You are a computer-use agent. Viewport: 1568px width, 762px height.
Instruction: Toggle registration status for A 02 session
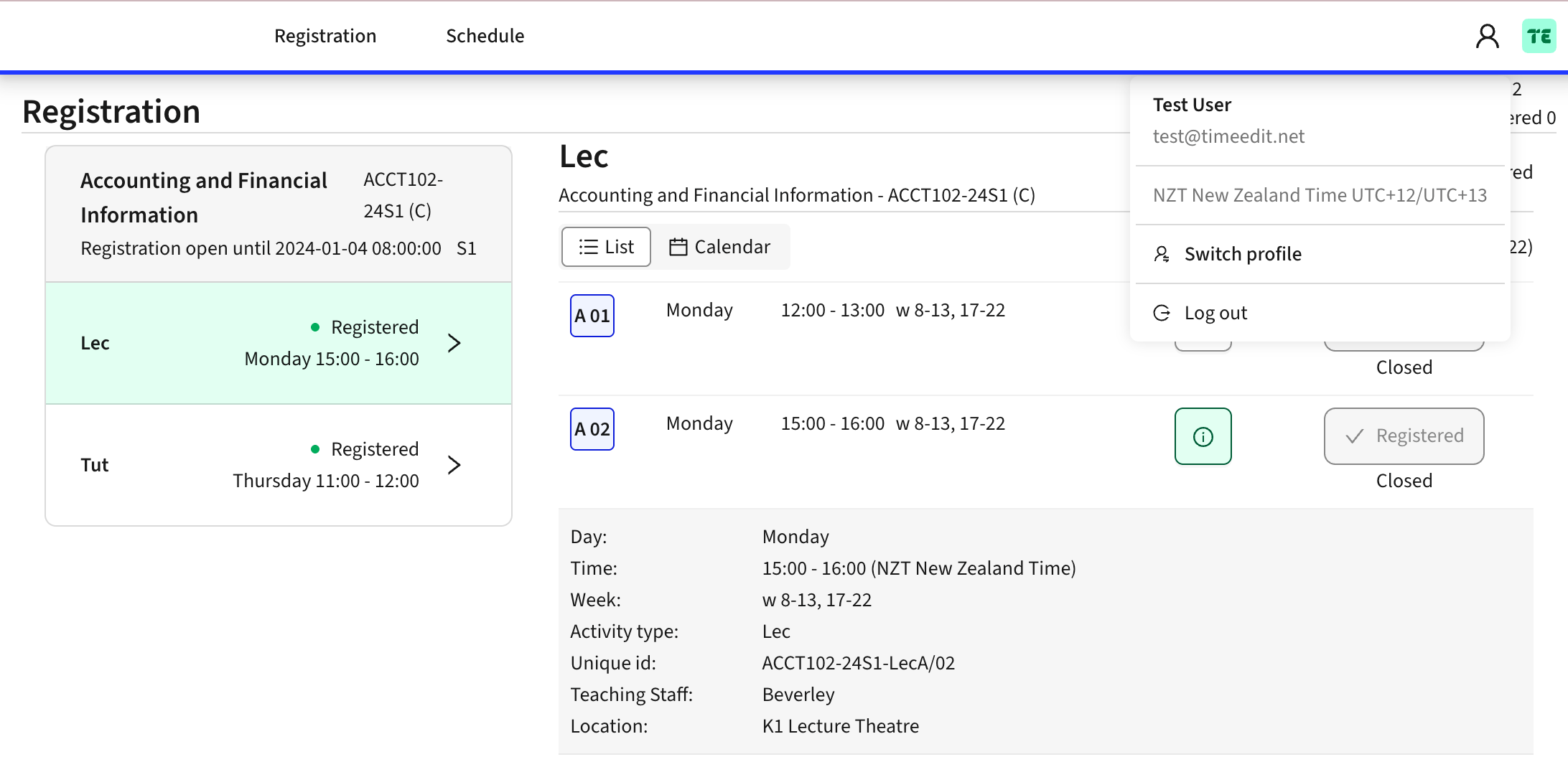(1403, 436)
